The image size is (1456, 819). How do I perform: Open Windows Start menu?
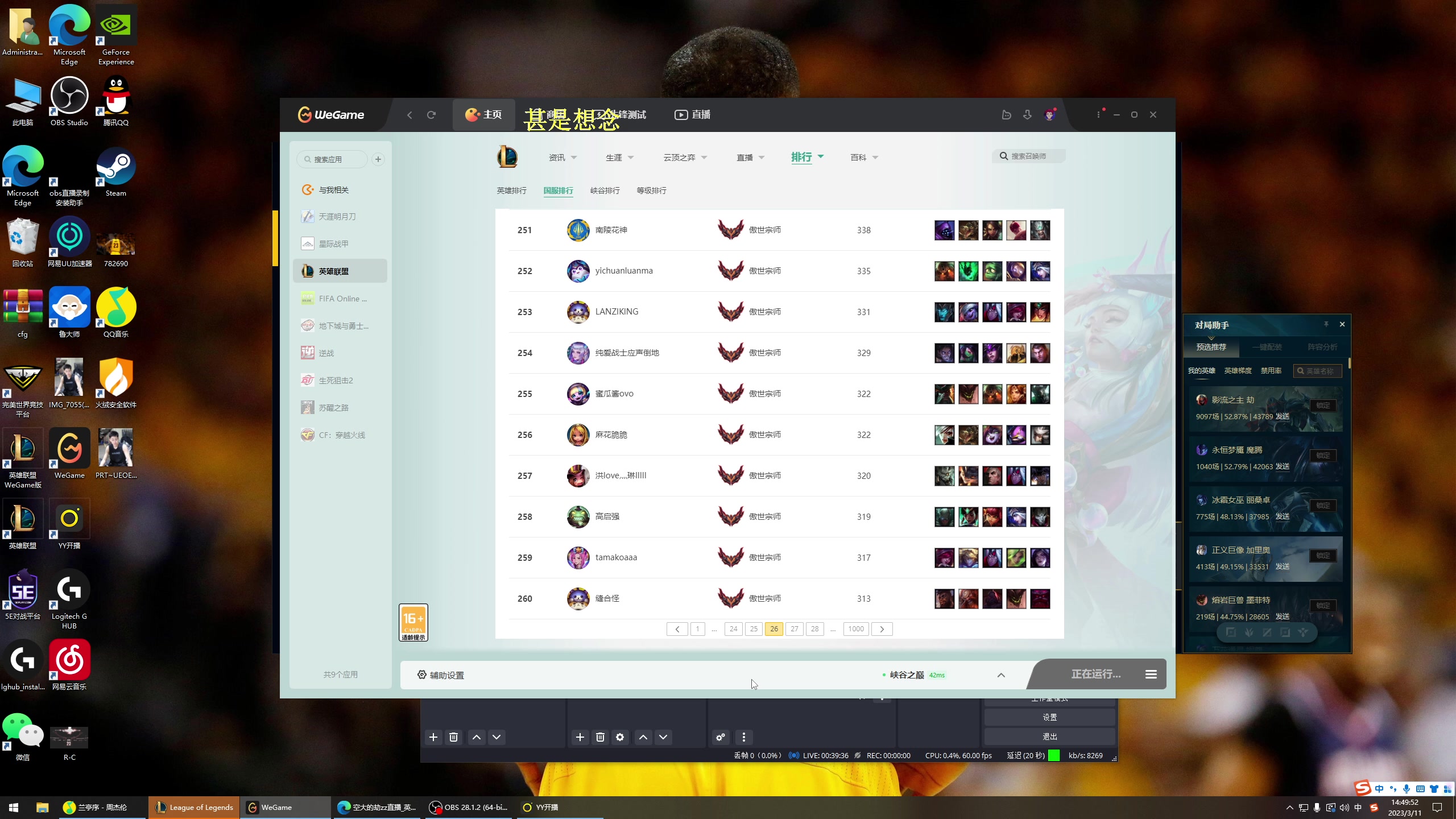[x=14, y=807]
